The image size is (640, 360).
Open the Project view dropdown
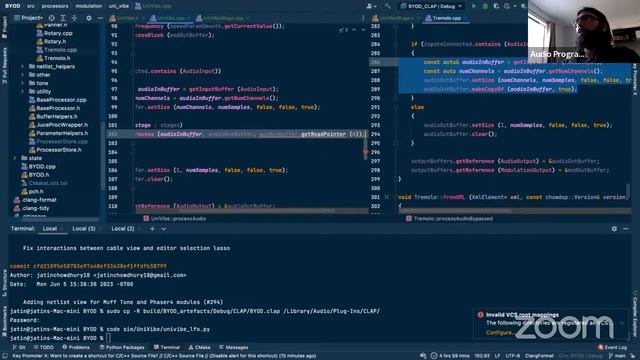coord(29,18)
